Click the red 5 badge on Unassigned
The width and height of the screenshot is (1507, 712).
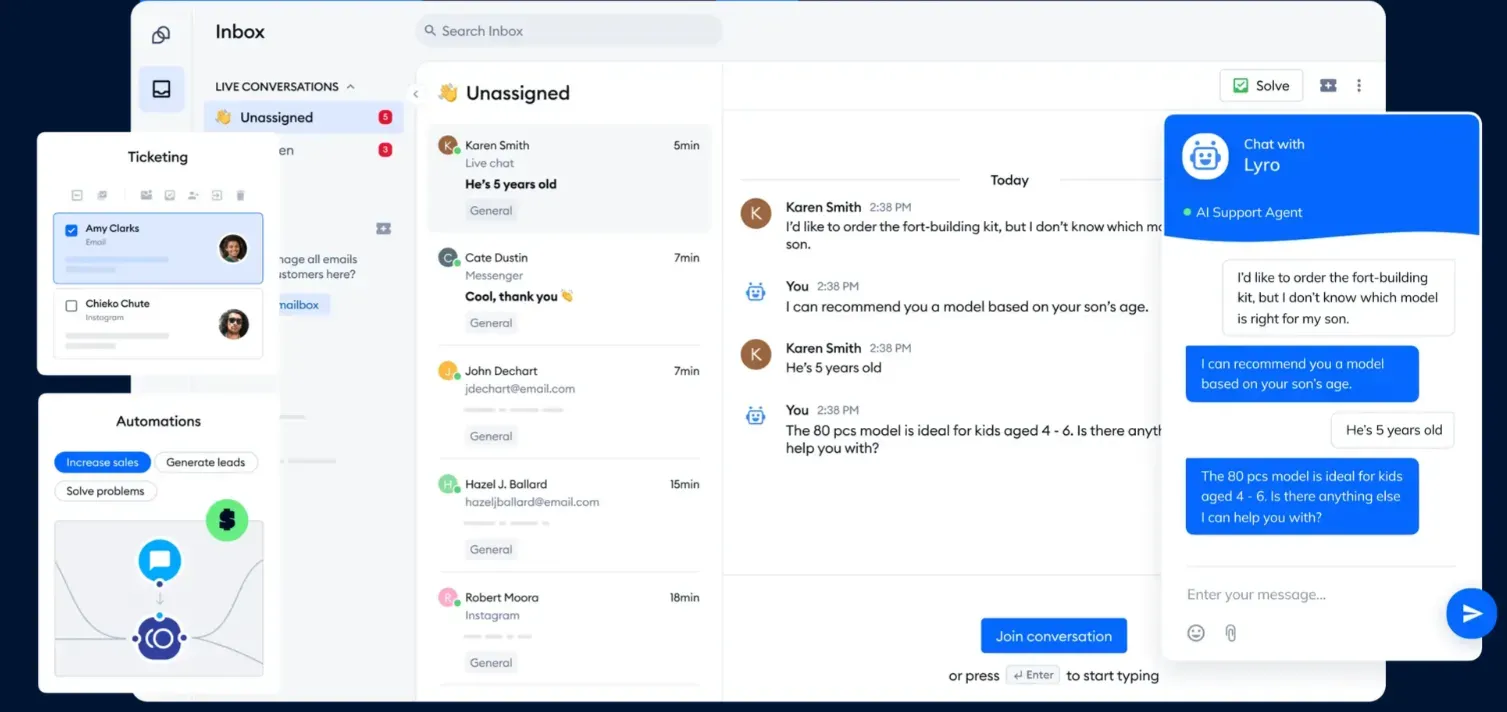pyautogui.click(x=385, y=118)
